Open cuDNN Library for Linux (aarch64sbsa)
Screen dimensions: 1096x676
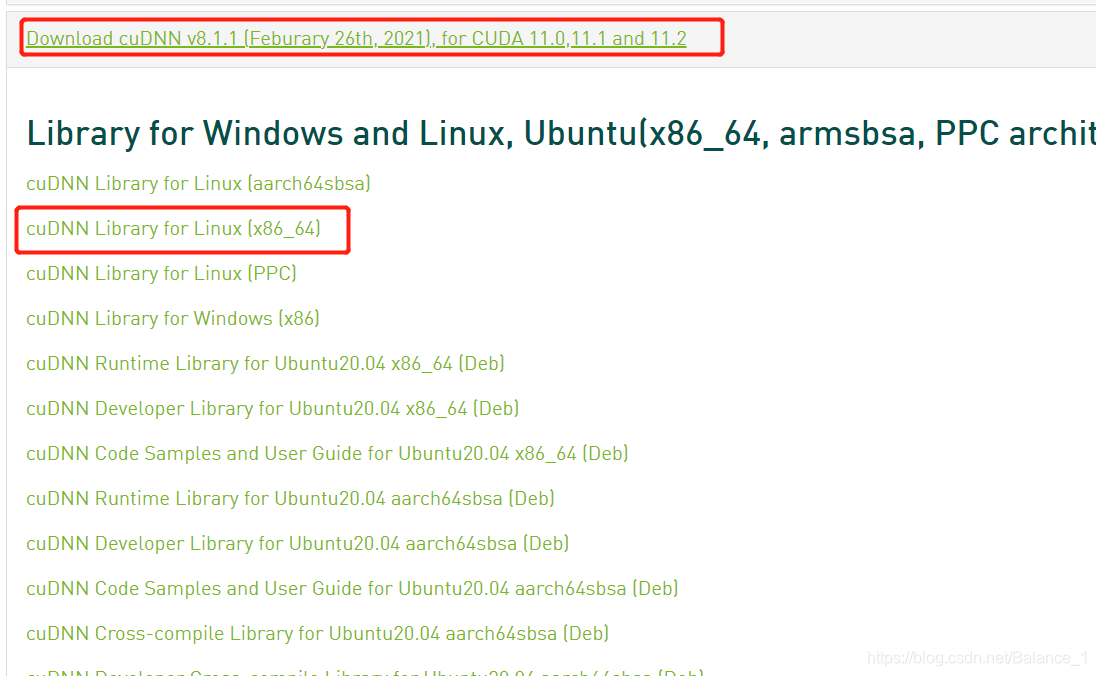point(199,183)
